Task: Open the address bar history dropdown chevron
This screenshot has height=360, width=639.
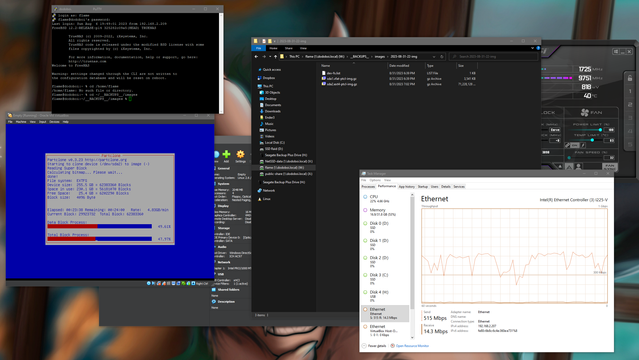Action: click(434, 57)
